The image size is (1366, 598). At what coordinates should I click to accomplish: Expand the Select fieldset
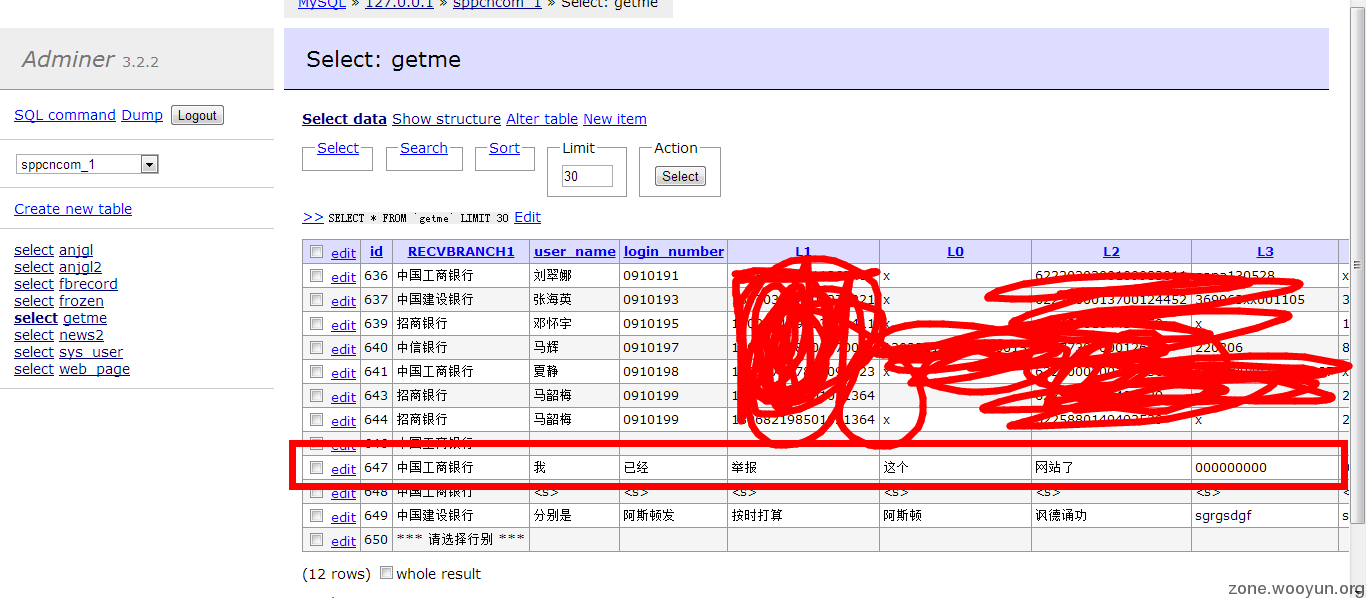(x=337, y=148)
